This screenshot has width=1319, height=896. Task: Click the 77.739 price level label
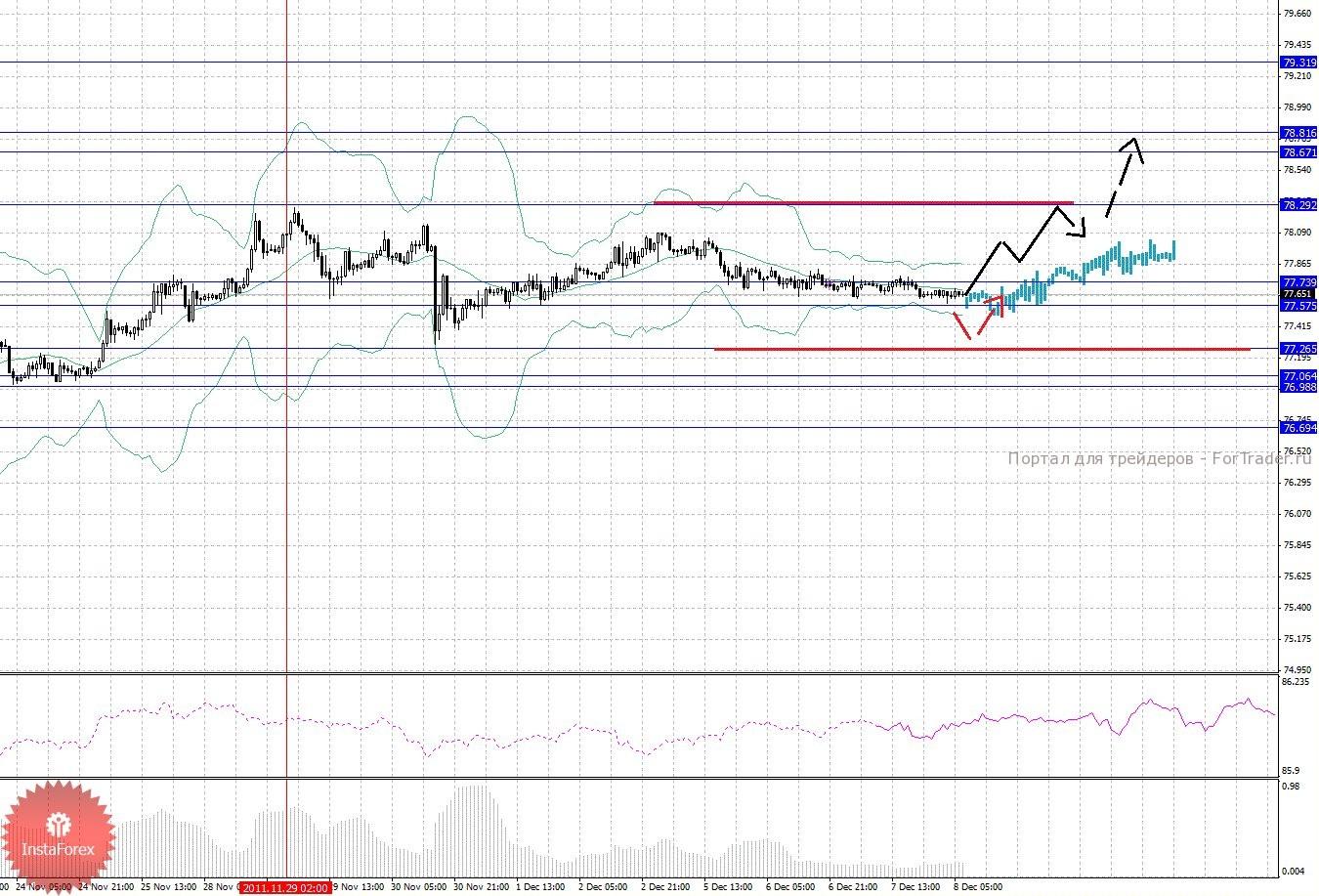click(x=1298, y=281)
